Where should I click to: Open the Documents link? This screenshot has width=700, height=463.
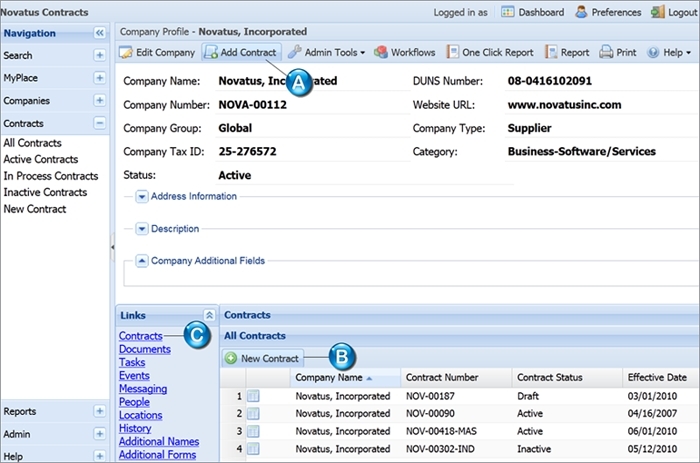pos(145,349)
